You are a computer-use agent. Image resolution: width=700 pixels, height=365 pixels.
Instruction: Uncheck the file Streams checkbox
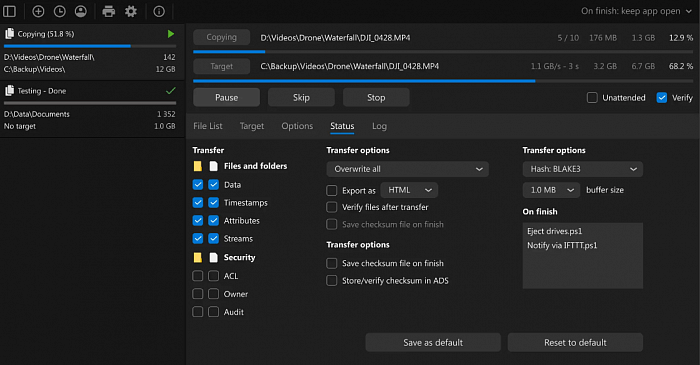pyautogui.click(x=214, y=239)
